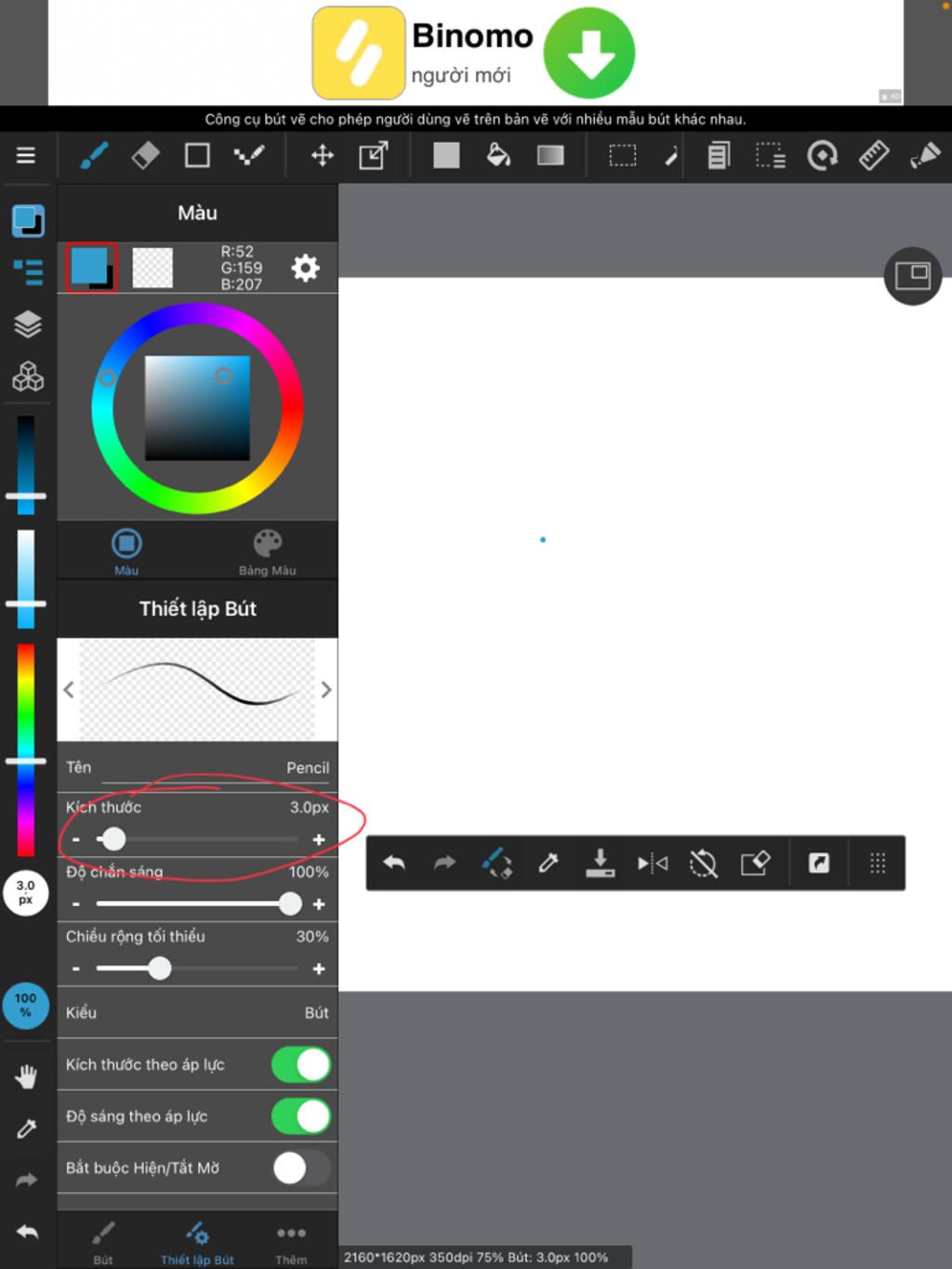This screenshot has height=1269, width=952.
Task: Open the Kiểu Bút type selector row
Action: [197, 1012]
